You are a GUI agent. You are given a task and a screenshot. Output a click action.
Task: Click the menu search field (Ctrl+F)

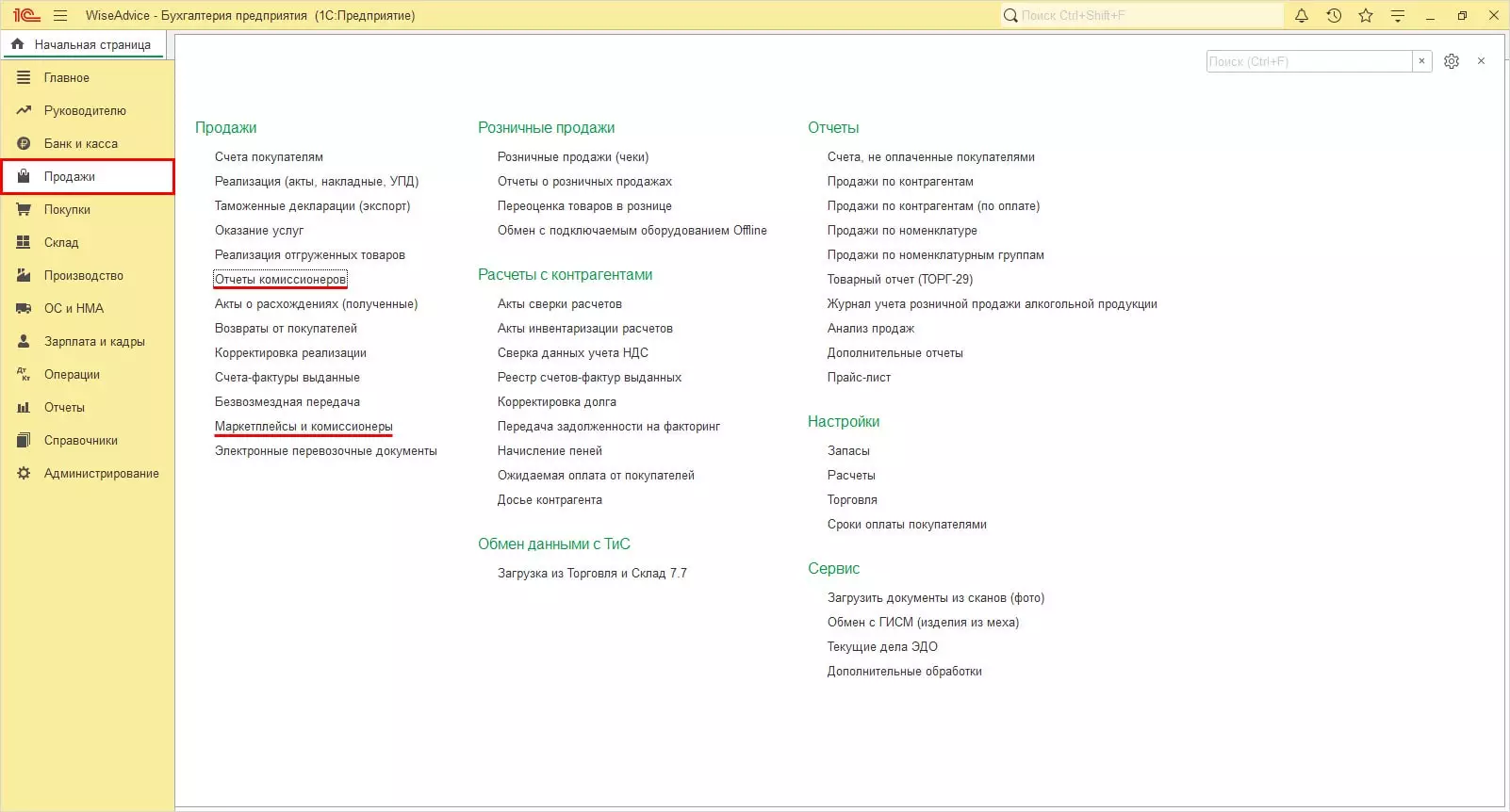coord(1309,61)
